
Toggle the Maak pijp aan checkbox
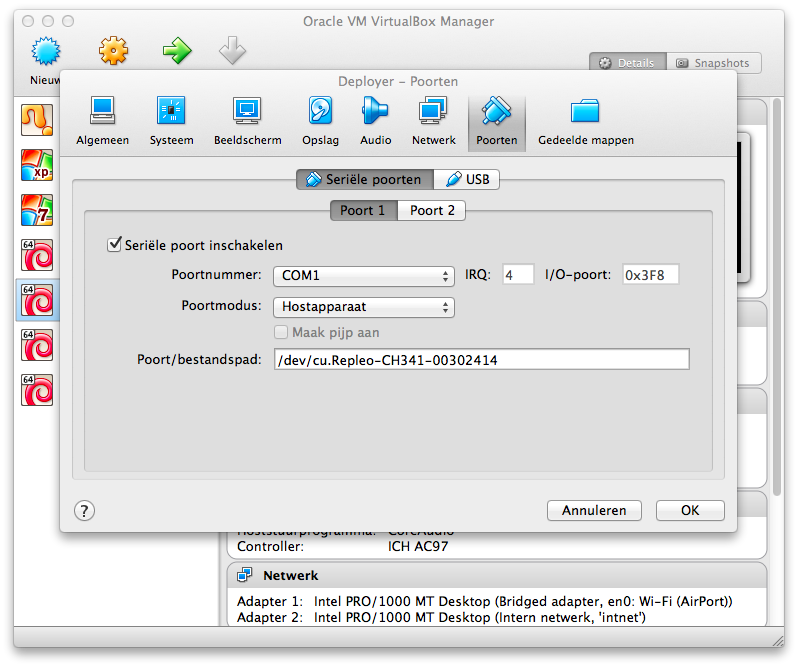[x=281, y=332]
